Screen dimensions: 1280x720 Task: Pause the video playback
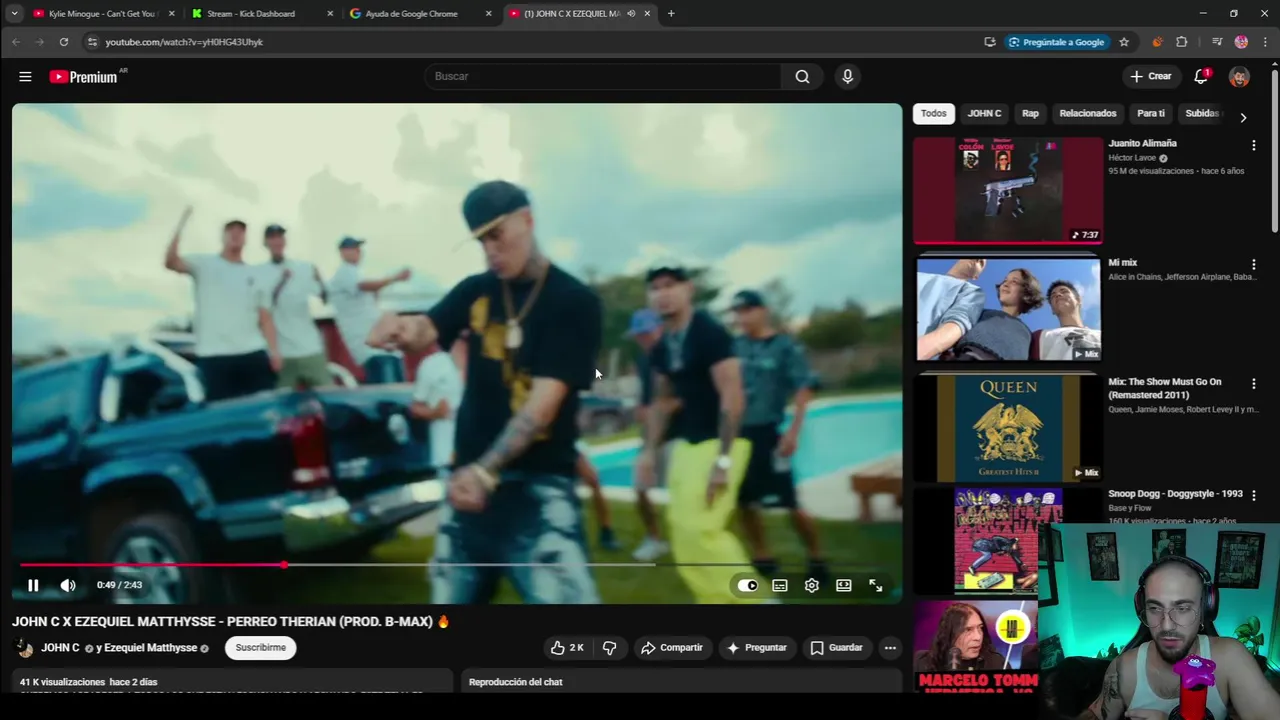pyautogui.click(x=33, y=585)
